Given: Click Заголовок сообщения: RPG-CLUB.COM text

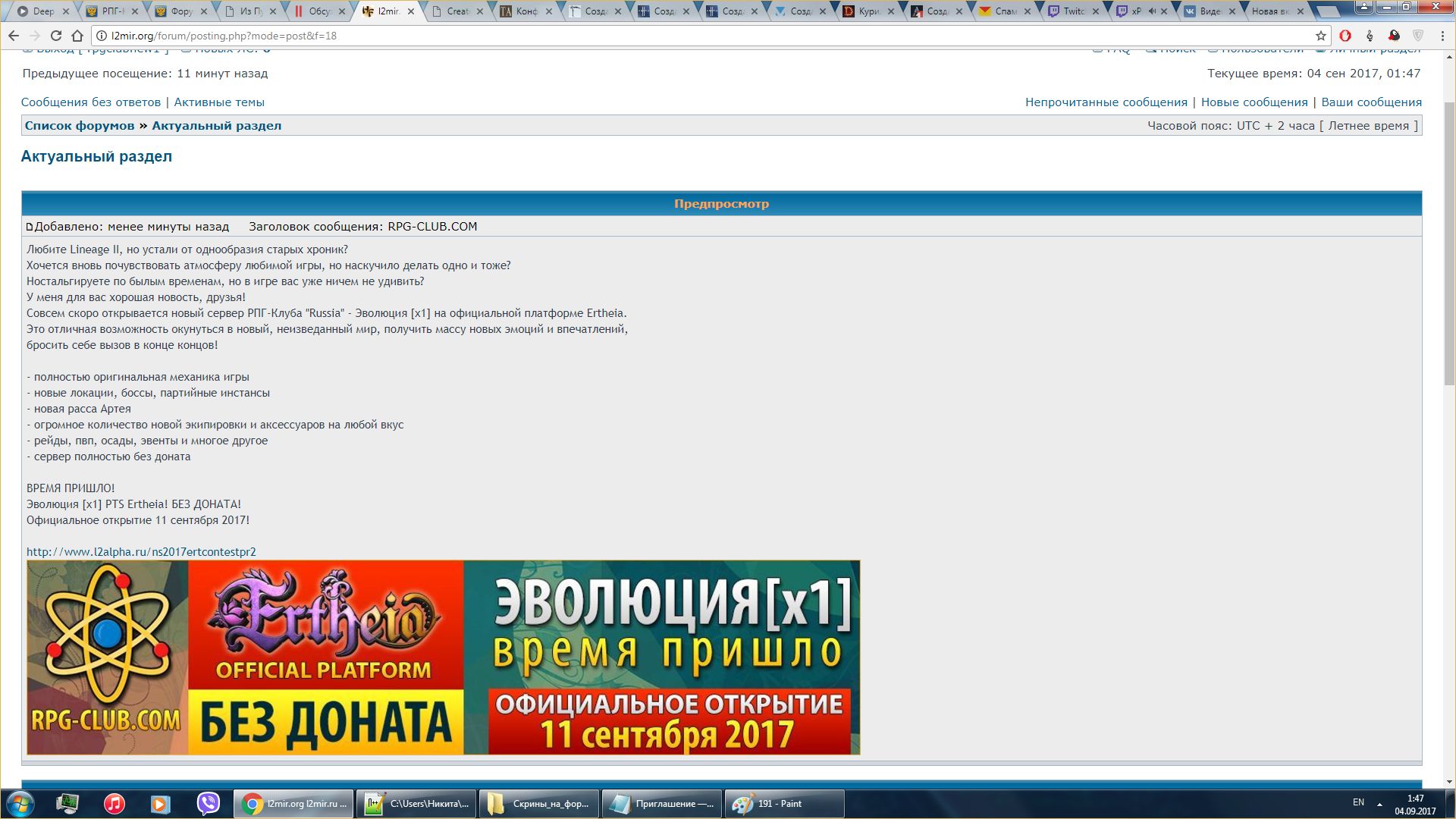Looking at the screenshot, I should coord(363,227).
